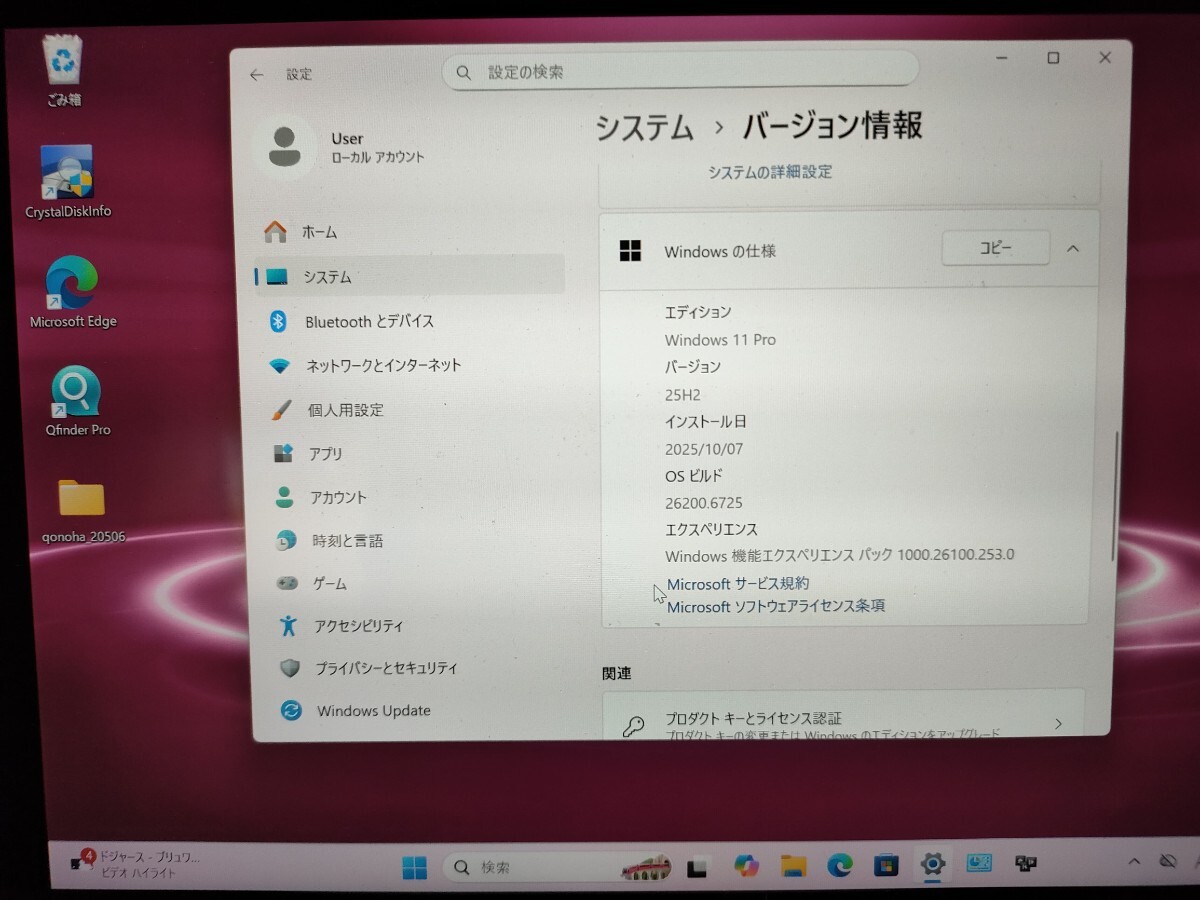1200x900 pixels.
Task: Click the install date 2025/10/07
Action: 704,450
